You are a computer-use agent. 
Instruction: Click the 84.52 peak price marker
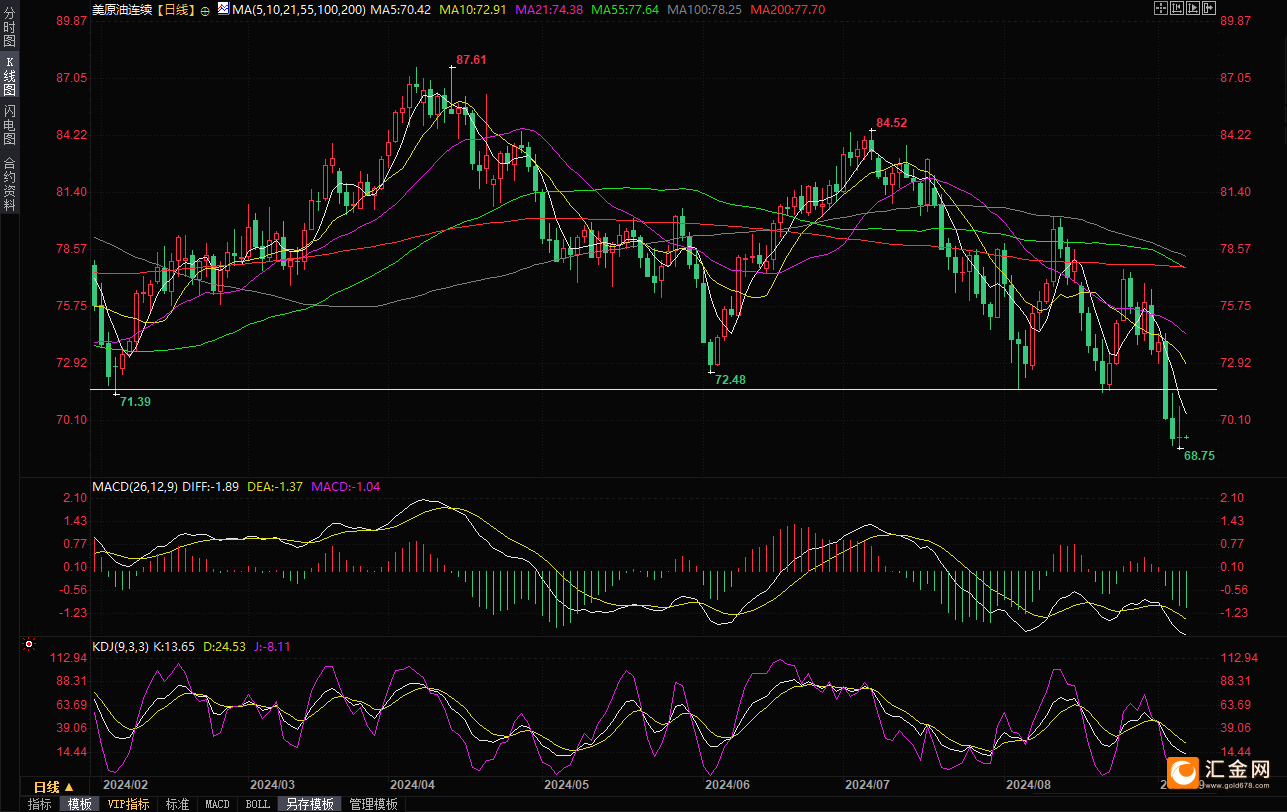pos(892,123)
